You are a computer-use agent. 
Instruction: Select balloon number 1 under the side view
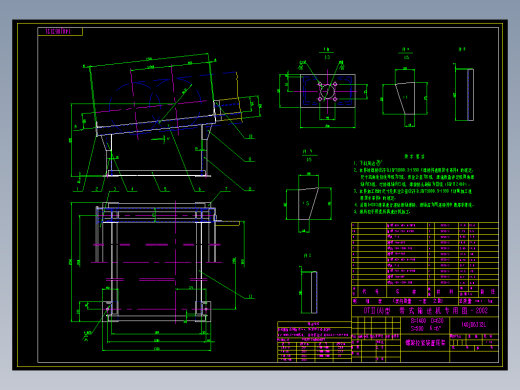tap(77, 189)
